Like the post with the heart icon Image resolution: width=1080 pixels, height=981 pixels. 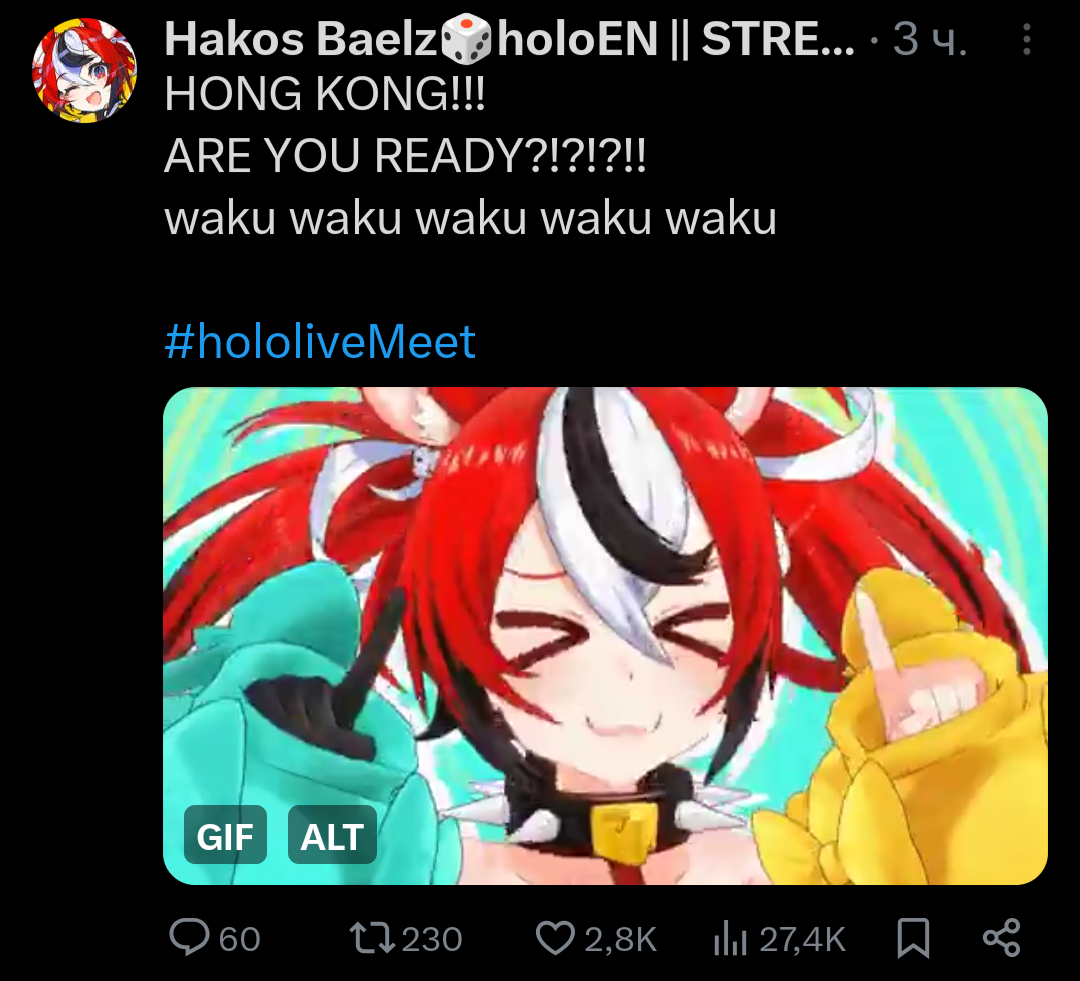pos(555,938)
